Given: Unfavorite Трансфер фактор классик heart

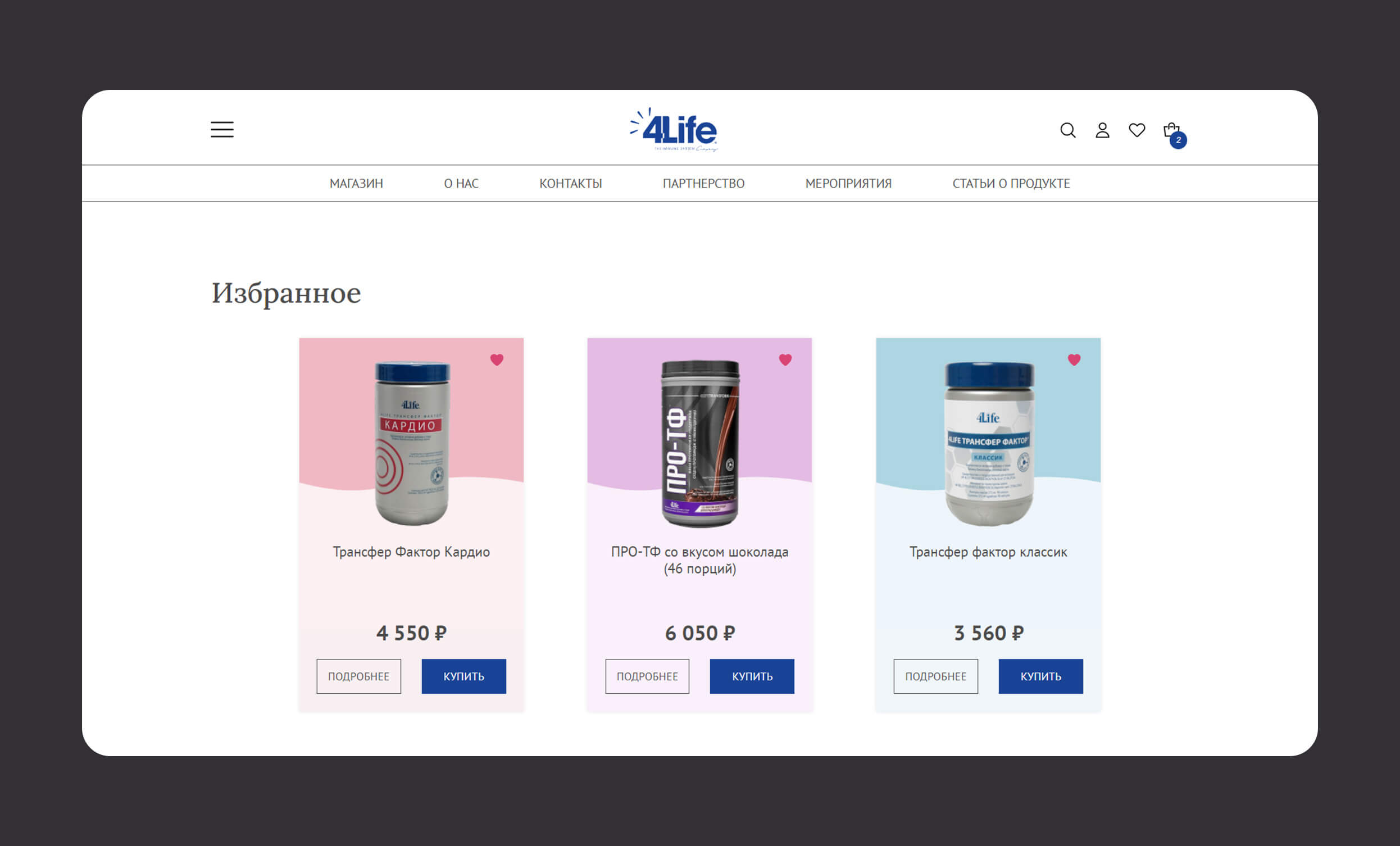Looking at the screenshot, I should point(1074,360).
